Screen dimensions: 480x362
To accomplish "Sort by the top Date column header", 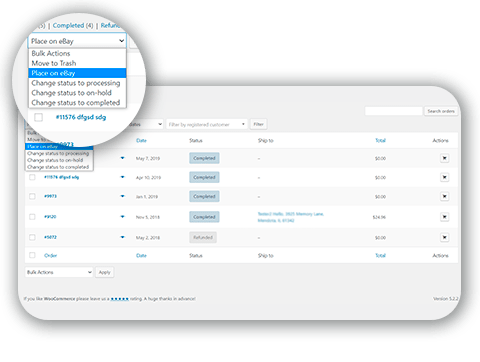I will click(141, 140).
